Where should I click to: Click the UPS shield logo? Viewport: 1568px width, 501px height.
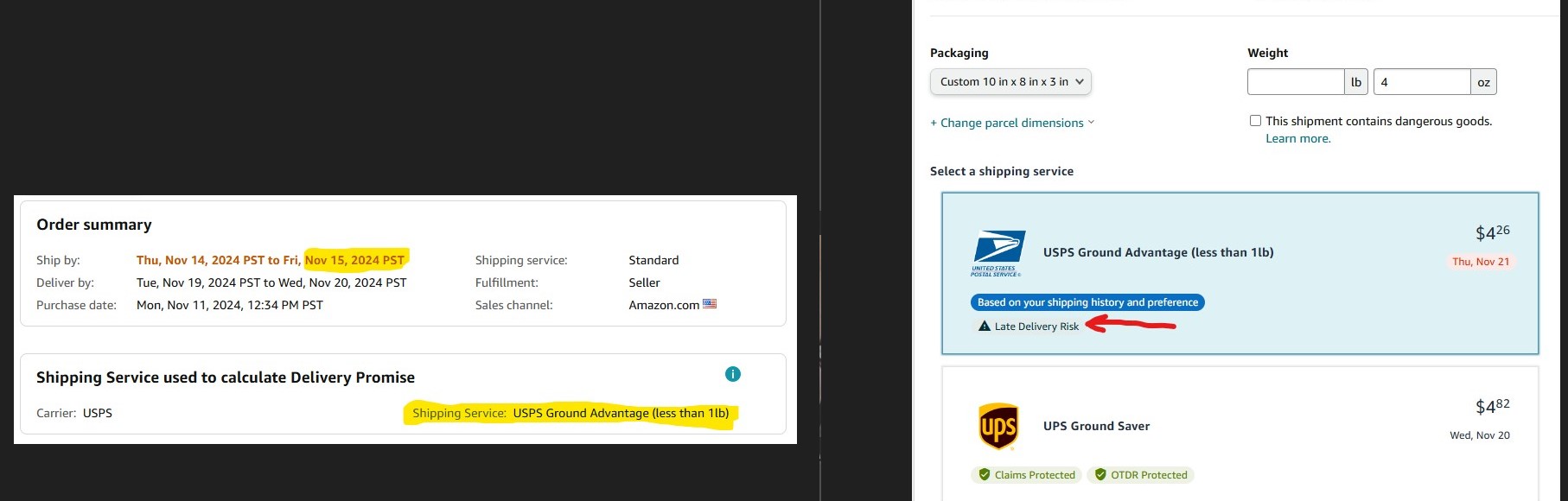coord(998,426)
